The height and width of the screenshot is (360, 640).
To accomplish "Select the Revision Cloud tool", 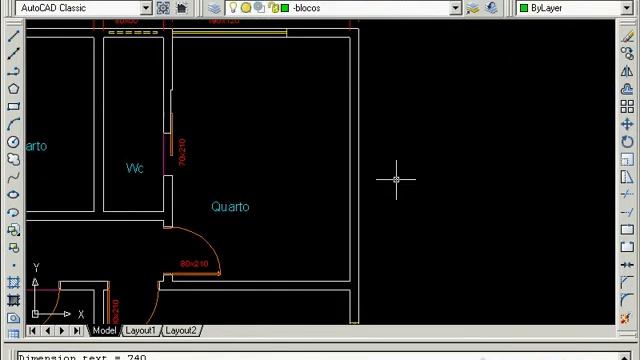I will (x=13, y=160).
